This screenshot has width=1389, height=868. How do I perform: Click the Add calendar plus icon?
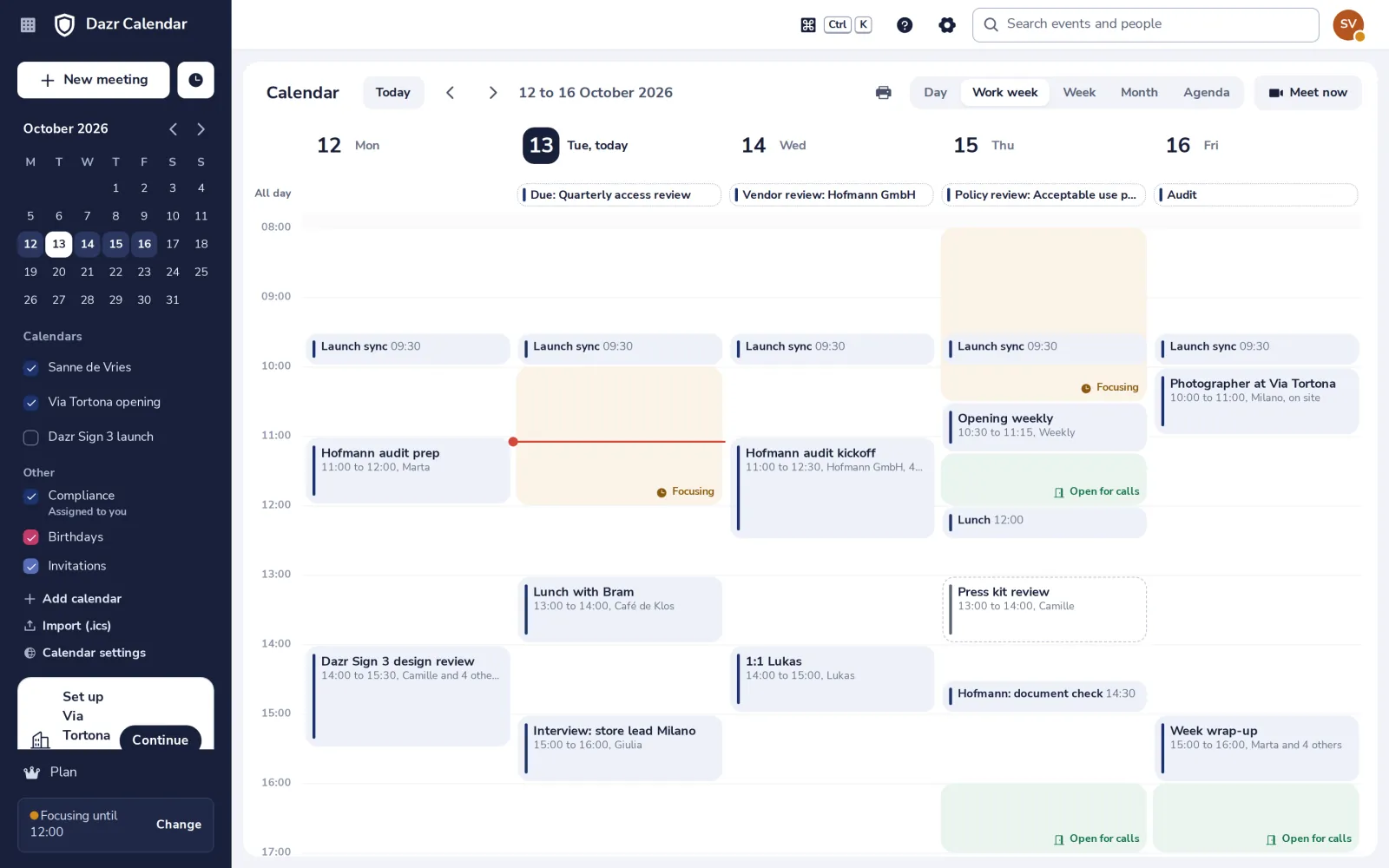point(30,599)
